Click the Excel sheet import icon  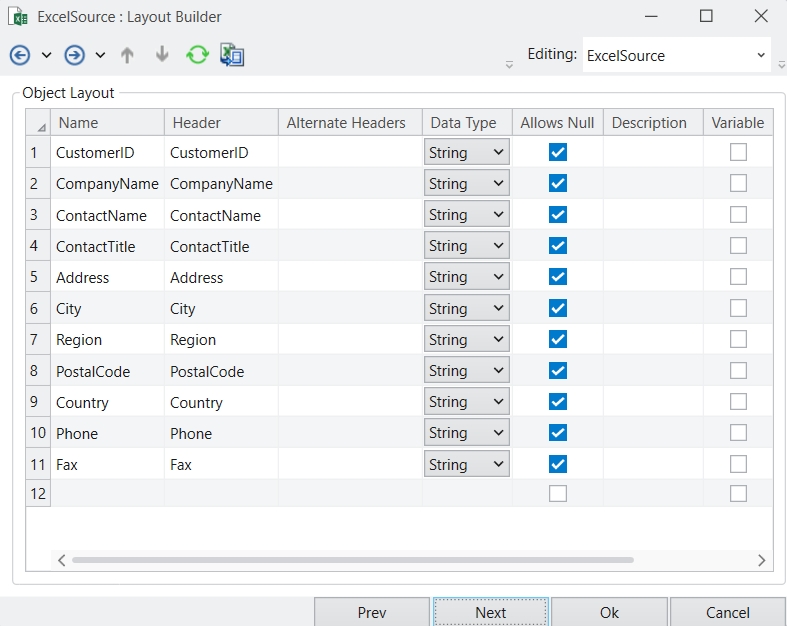232,55
